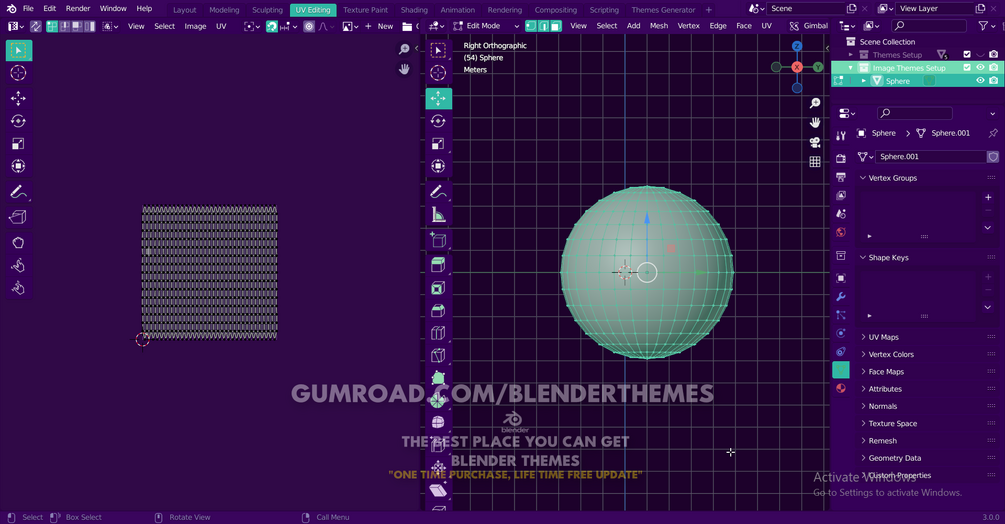
Task: Open the World properties tab (red globe)
Action: tap(841, 232)
